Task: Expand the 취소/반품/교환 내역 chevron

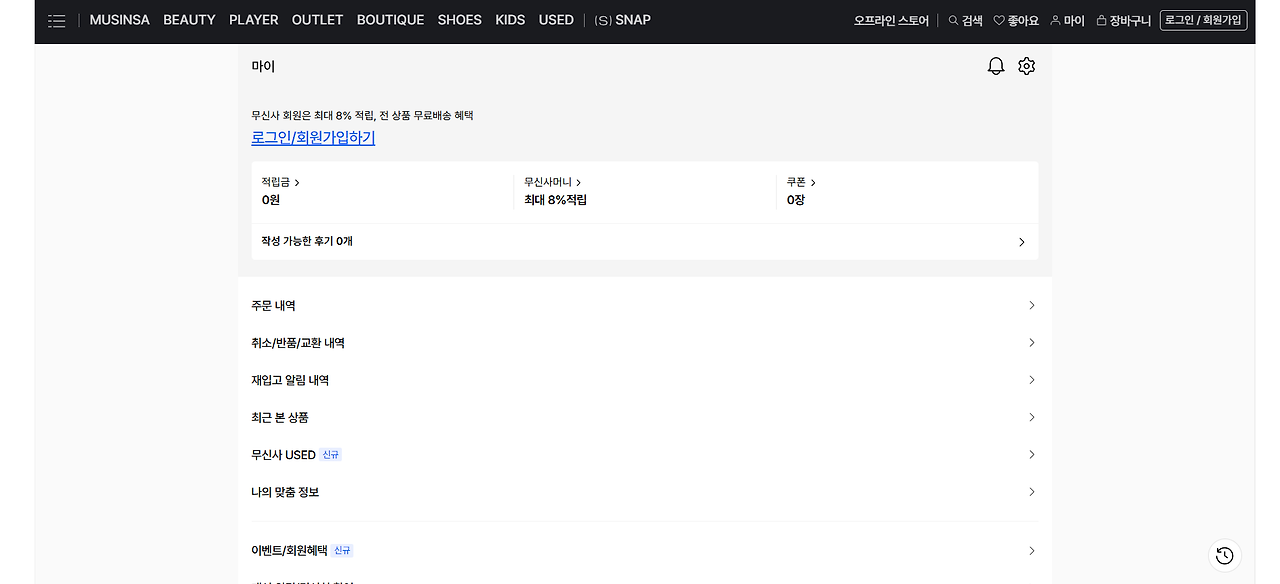Action: (1032, 343)
